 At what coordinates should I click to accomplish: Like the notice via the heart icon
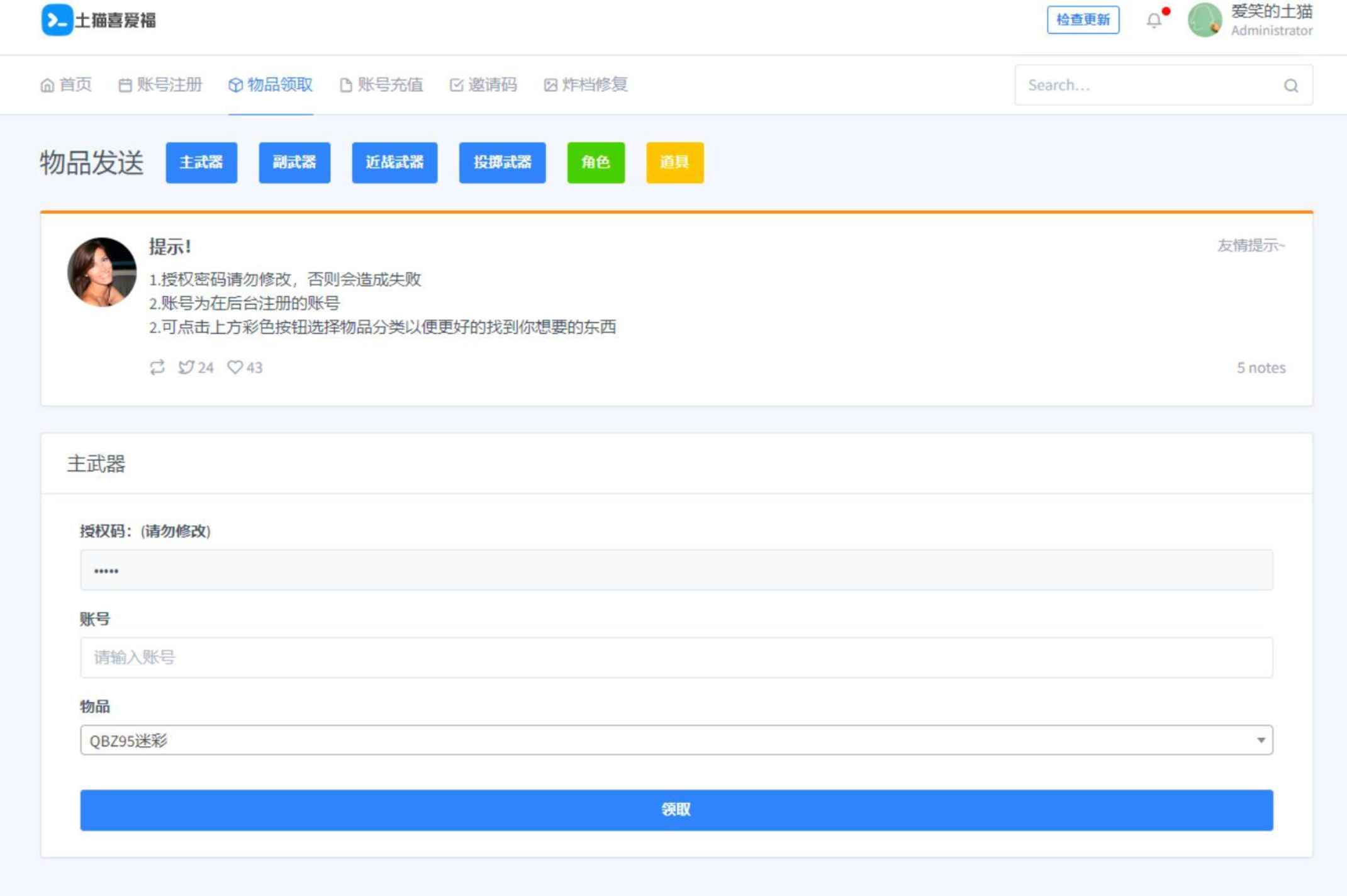[x=235, y=367]
